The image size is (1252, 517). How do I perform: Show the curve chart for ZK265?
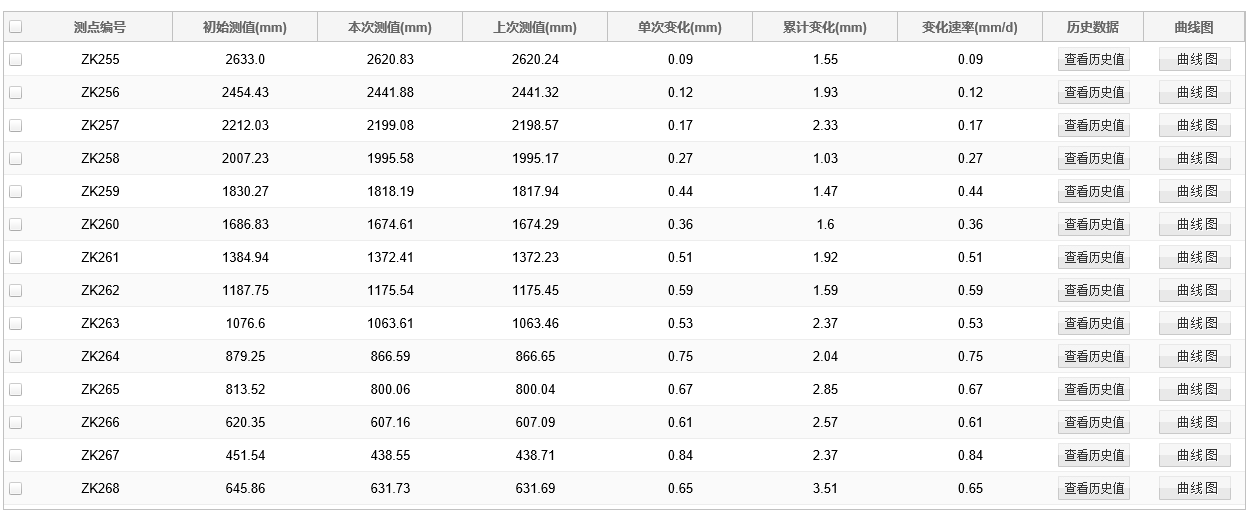[x=1195, y=390]
